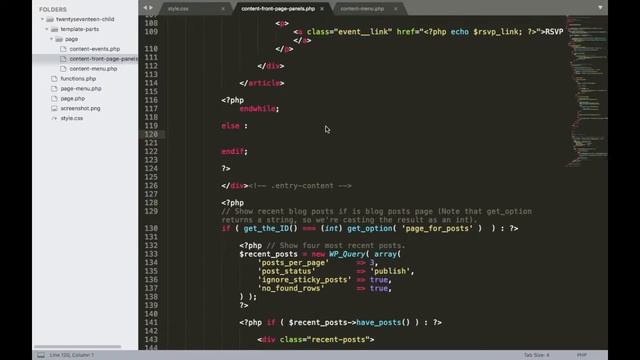
Task: Click line number 141 in the gutter
Action: (151, 322)
